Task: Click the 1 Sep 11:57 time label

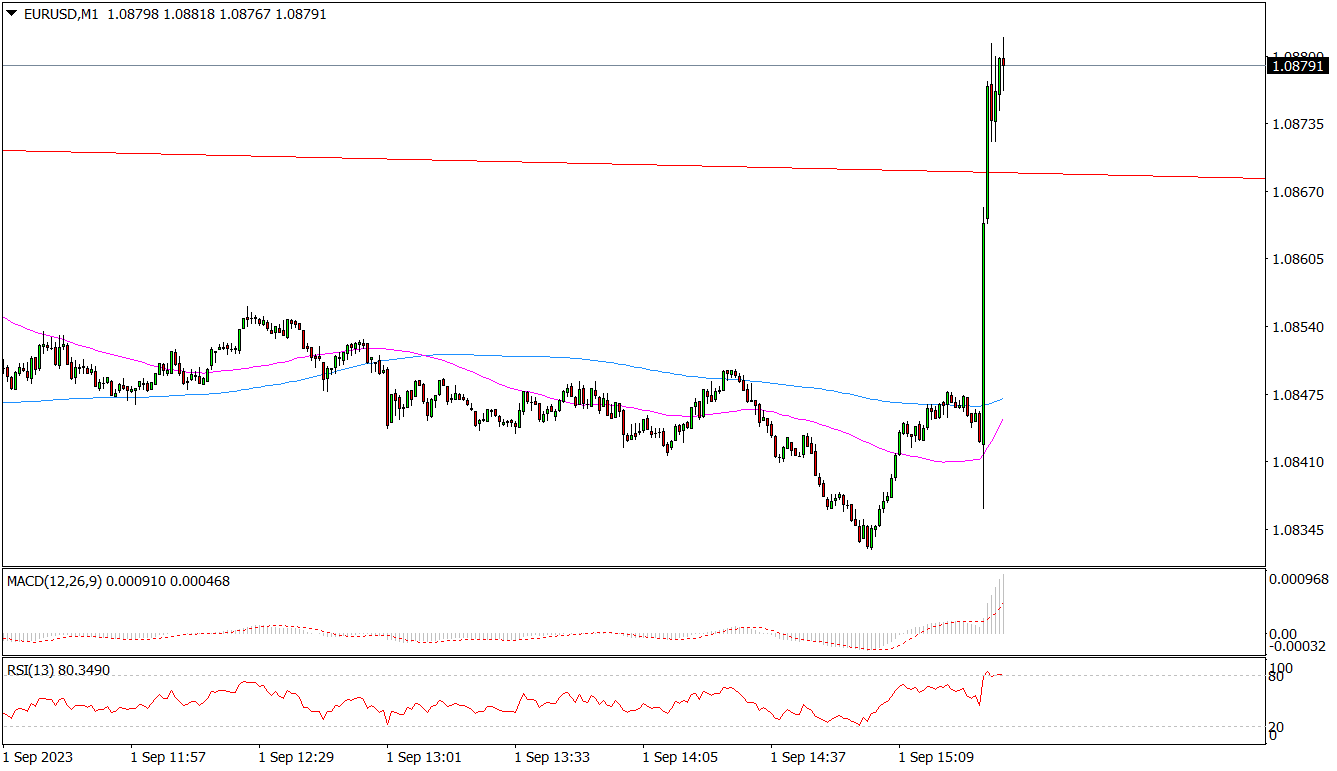Action: point(168,757)
